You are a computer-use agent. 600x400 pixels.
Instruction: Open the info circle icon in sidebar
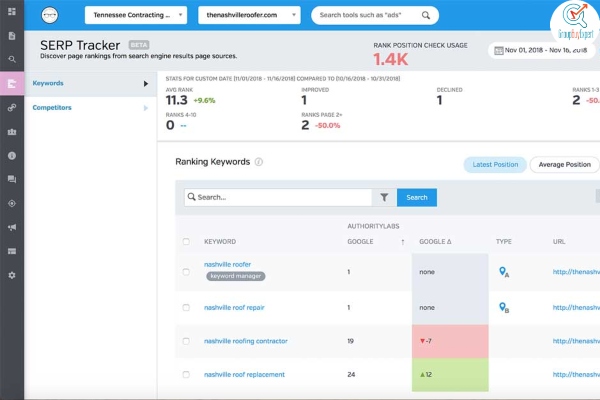(12, 155)
